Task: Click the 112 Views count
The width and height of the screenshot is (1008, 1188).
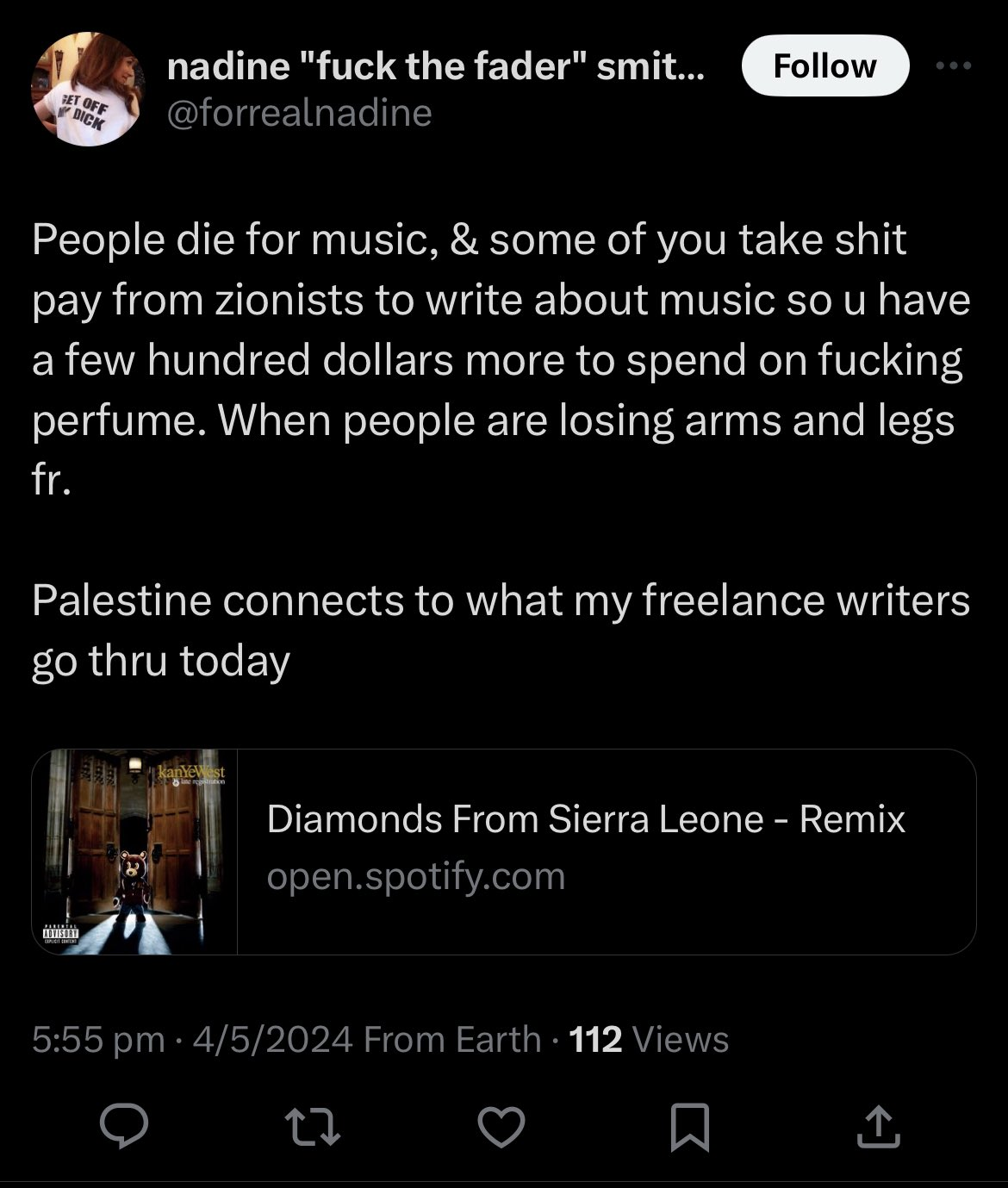Action: point(650,1039)
